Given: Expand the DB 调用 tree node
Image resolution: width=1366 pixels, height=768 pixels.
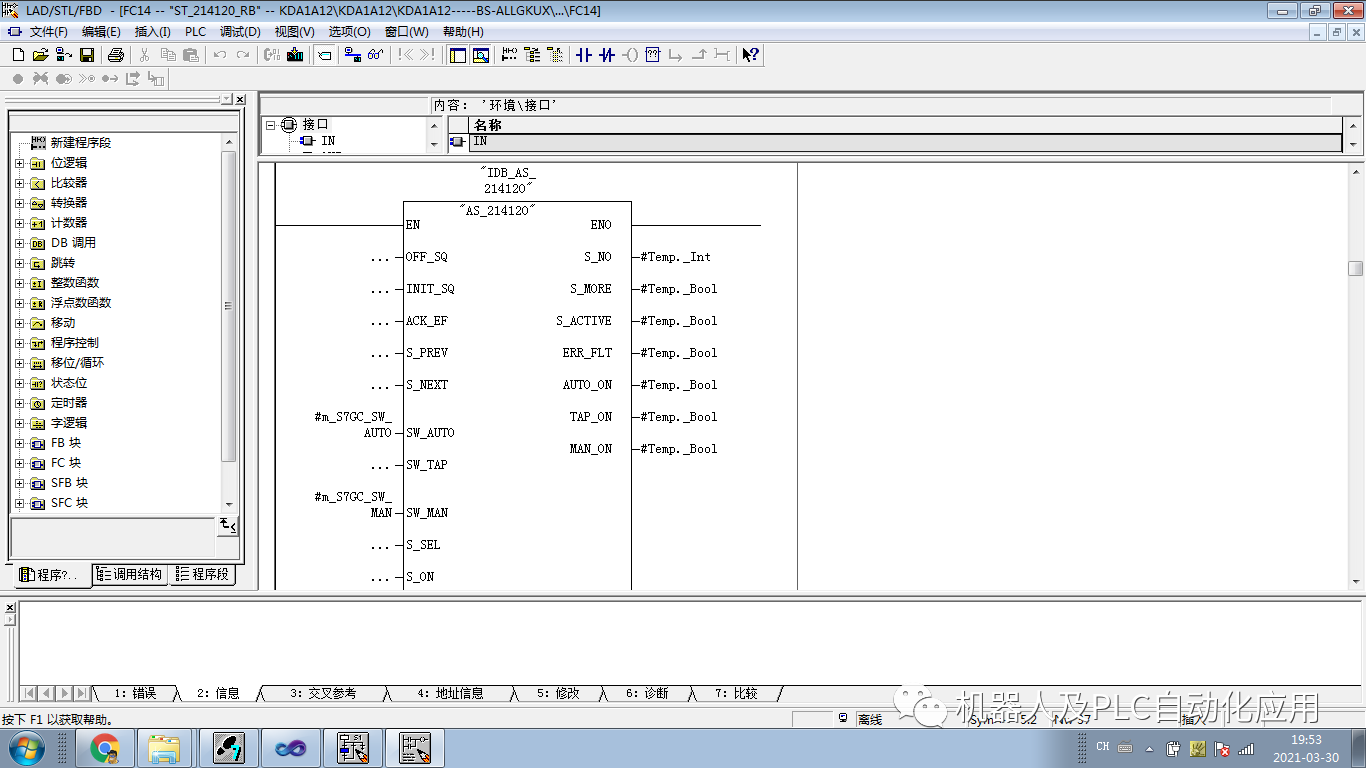Looking at the screenshot, I should [x=20, y=243].
